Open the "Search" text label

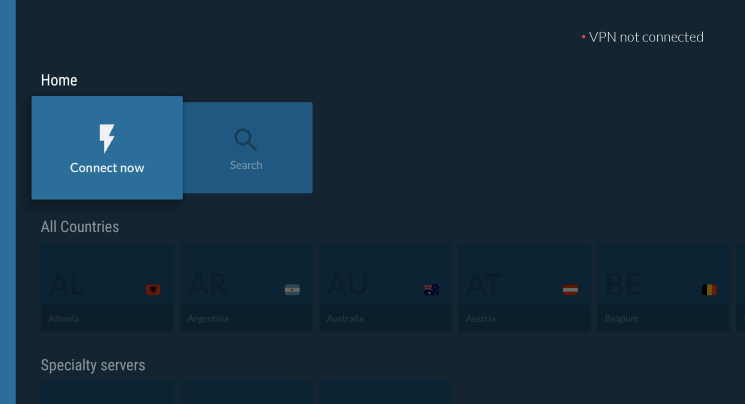[246, 165]
